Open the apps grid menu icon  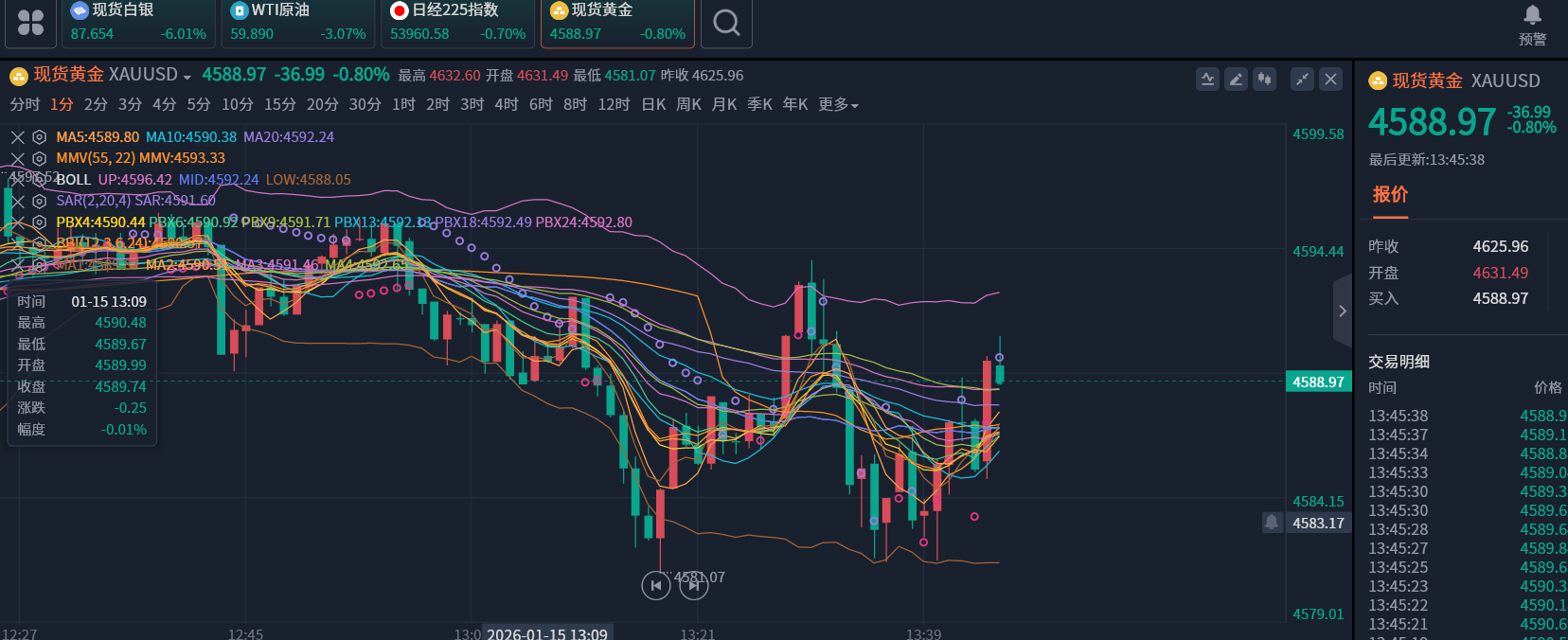click(x=30, y=23)
